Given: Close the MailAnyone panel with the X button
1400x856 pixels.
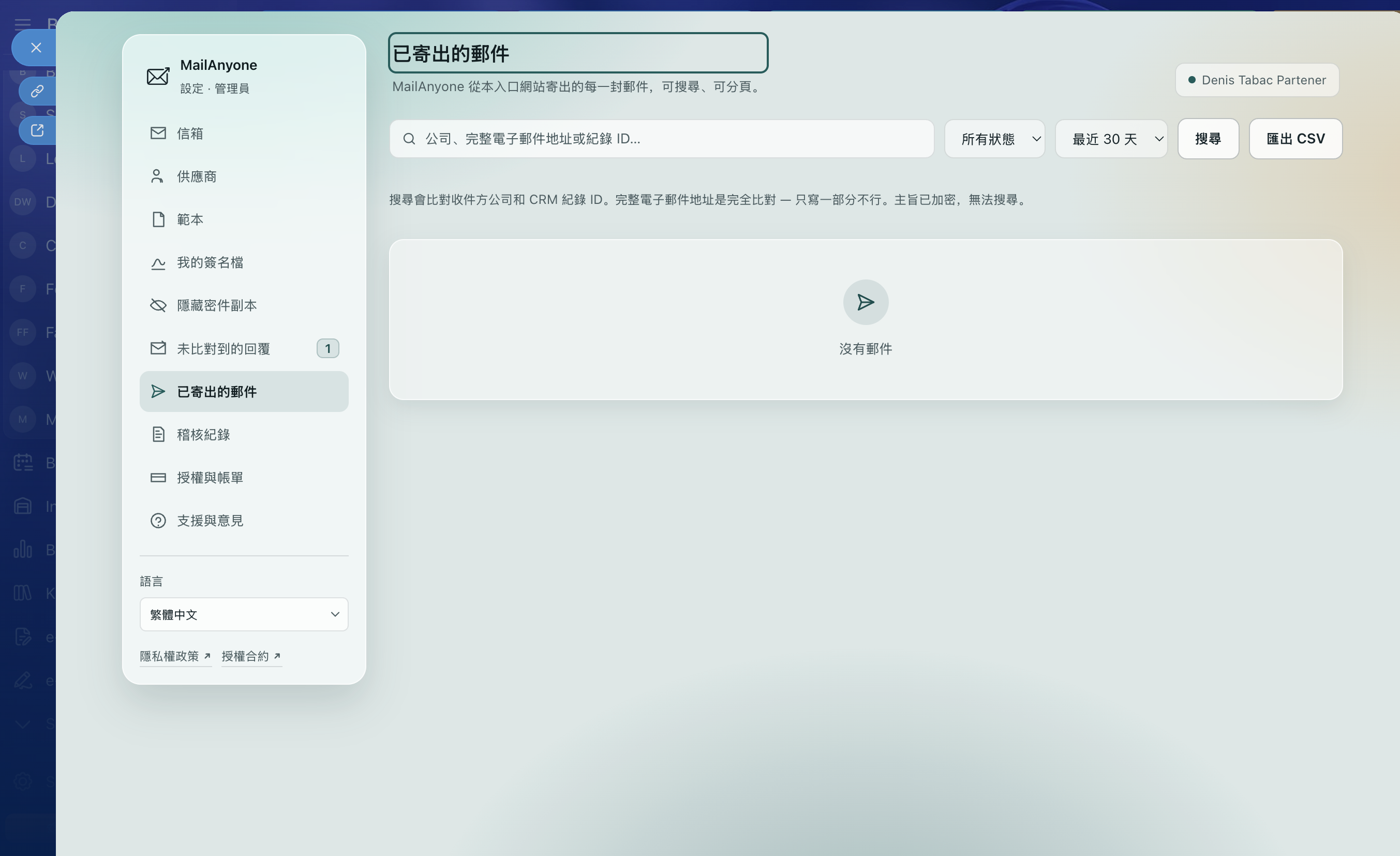Looking at the screenshot, I should 35,48.
